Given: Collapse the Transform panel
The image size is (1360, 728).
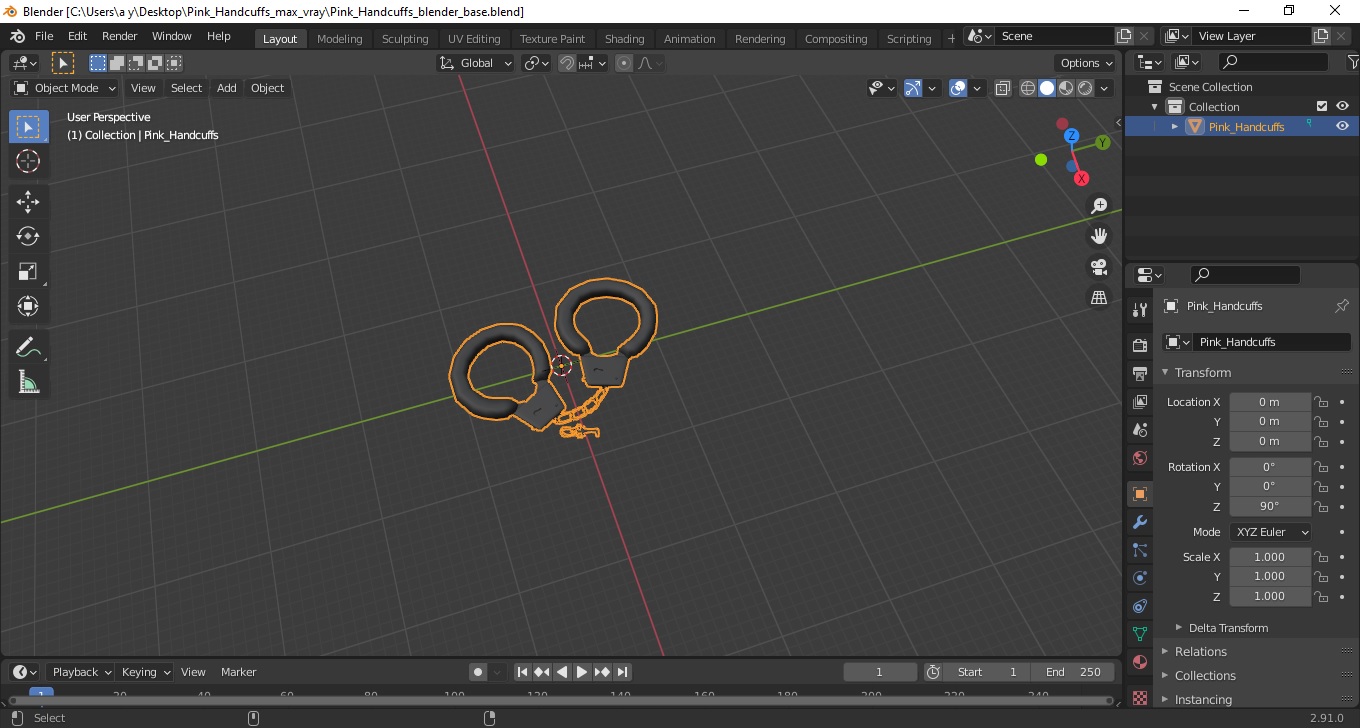Looking at the screenshot, I should [x=1165, y=372].
